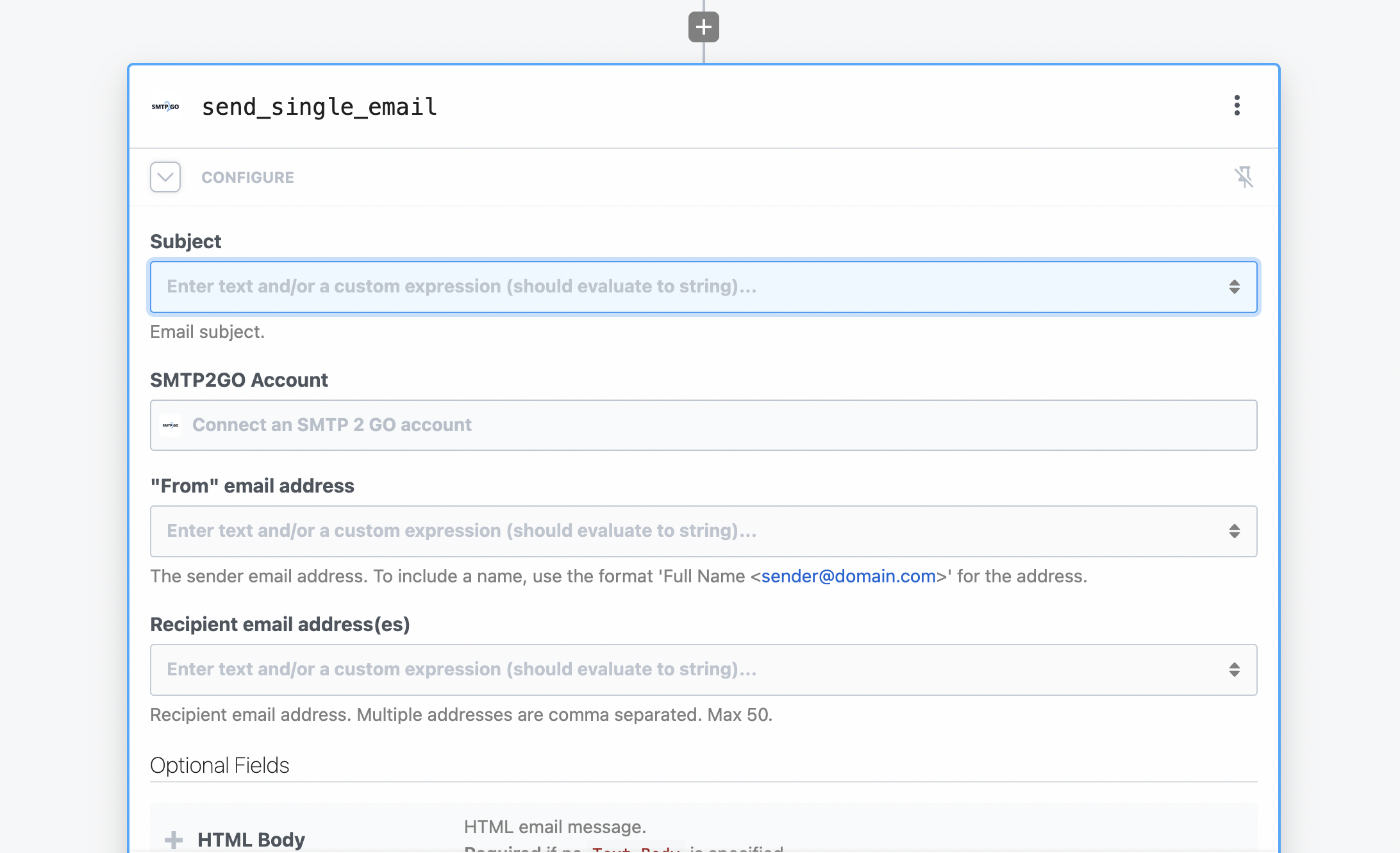1400x853 pixels.
Task: Click the small SMTP2GO icon in the account field
Action: coord(171,425)
